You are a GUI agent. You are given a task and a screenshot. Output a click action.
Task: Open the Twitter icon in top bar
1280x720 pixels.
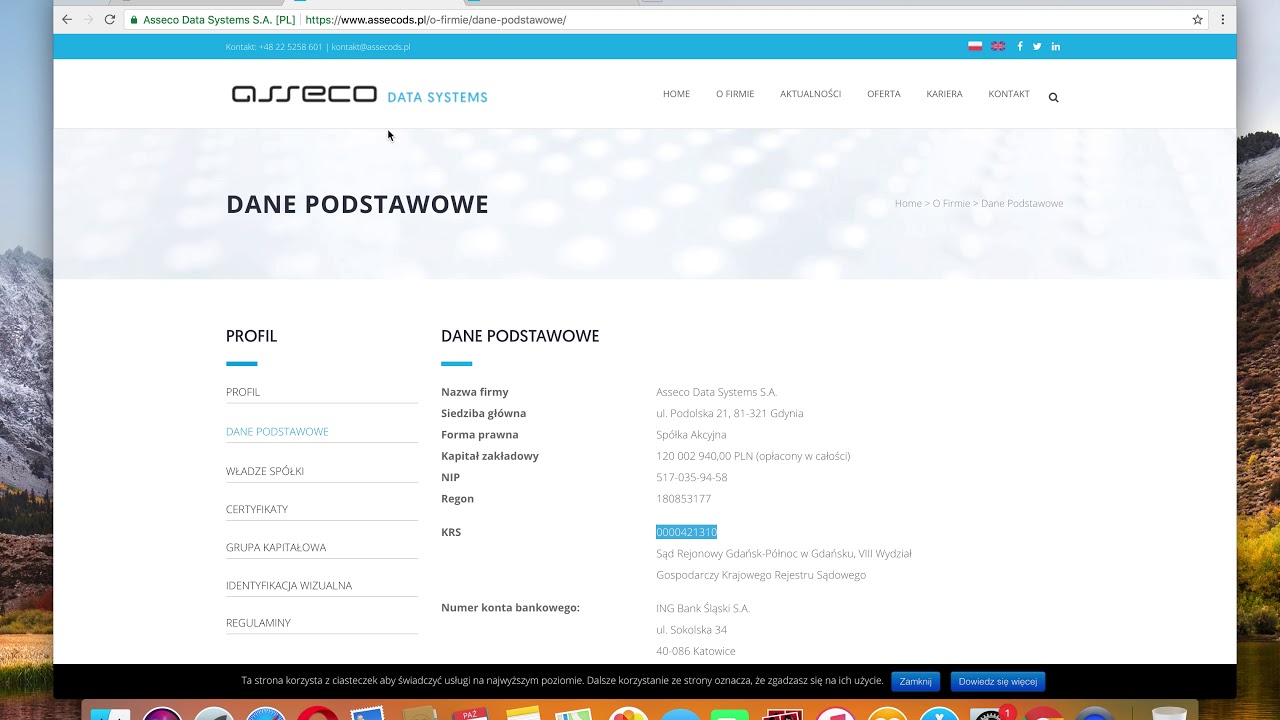(1037, 46)
